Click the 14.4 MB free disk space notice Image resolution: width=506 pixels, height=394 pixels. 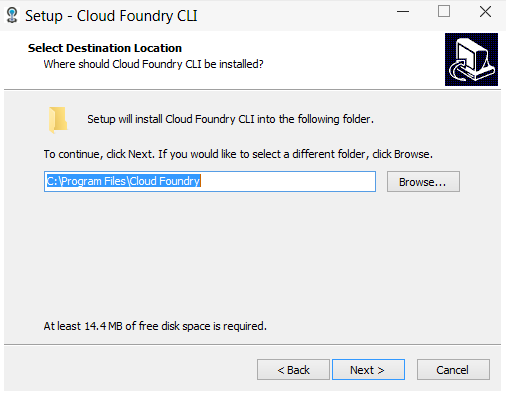click(155, 326)
